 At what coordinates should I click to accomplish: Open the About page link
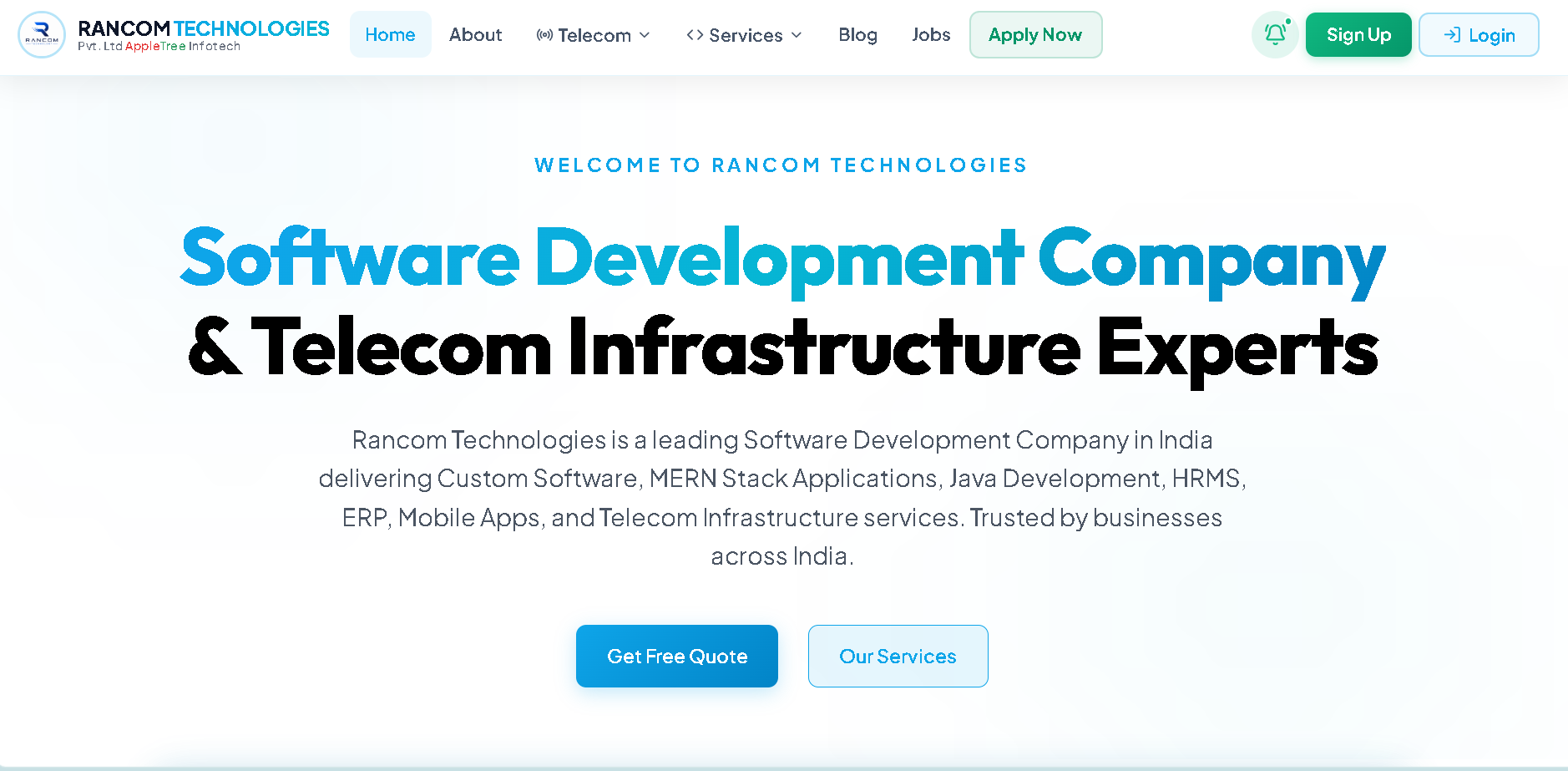(x=476, y=34)
